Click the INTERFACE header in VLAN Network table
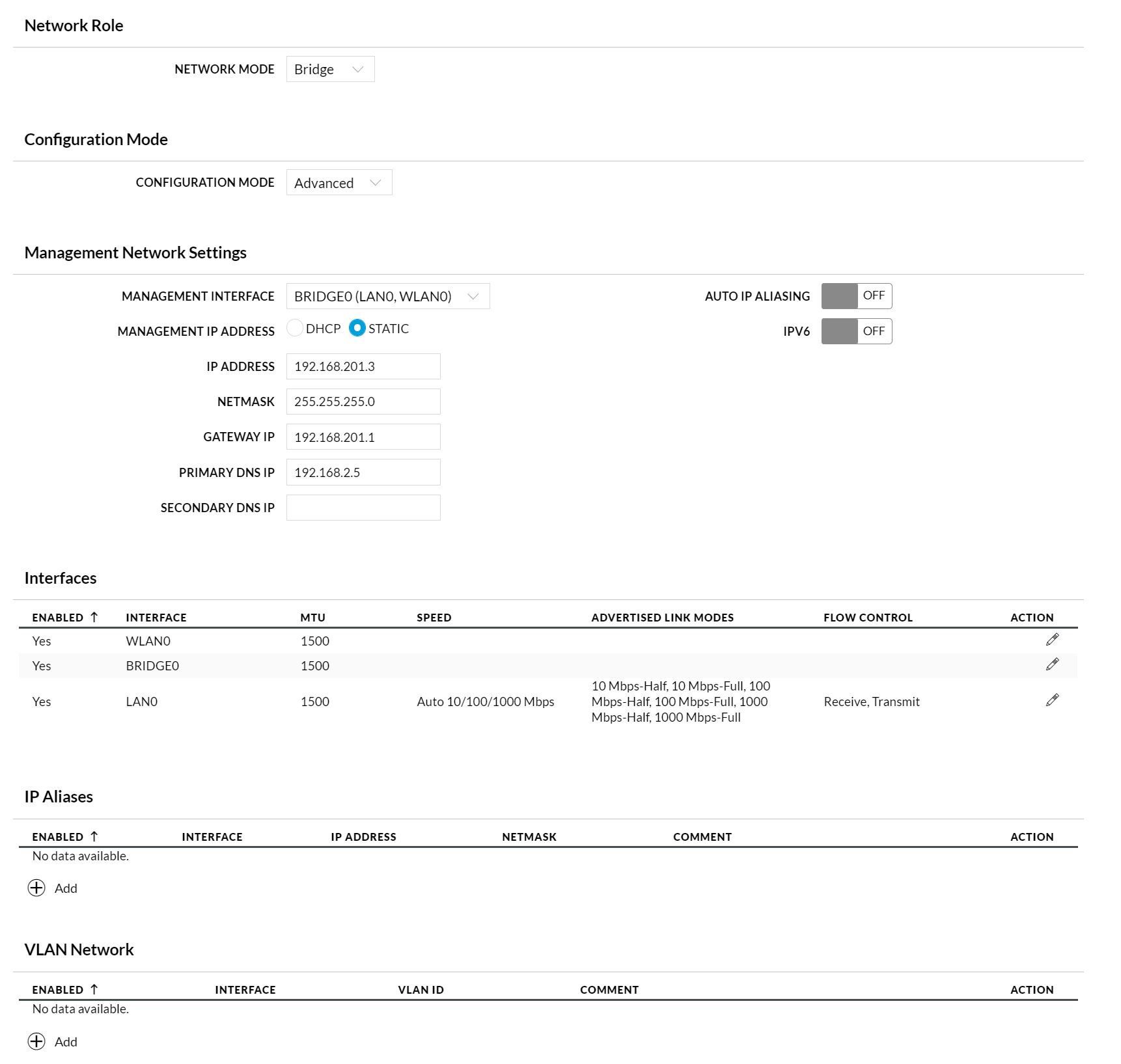The width and height of the screenshot is (1121, 1064). [x=245, y=990]
